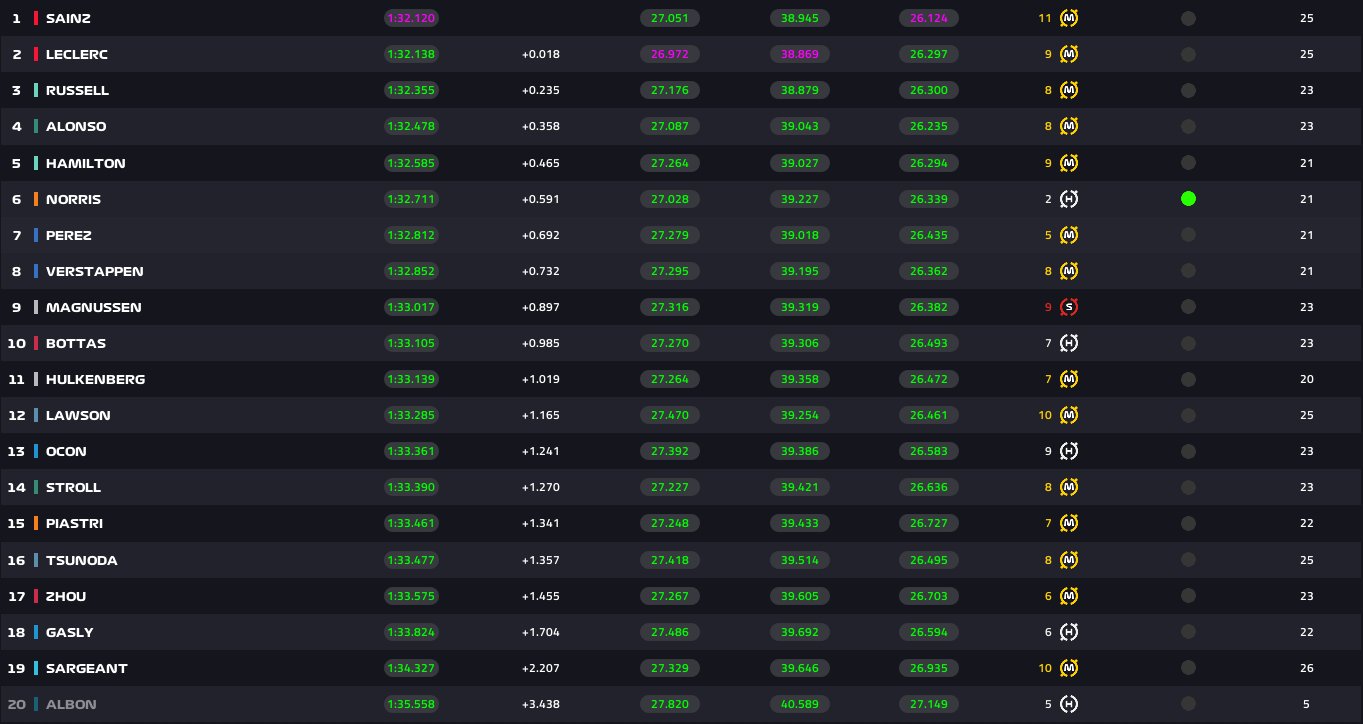Click Sargeant's medium tyre icon
The image size is (1363, 724).
tap(1069, 668)
